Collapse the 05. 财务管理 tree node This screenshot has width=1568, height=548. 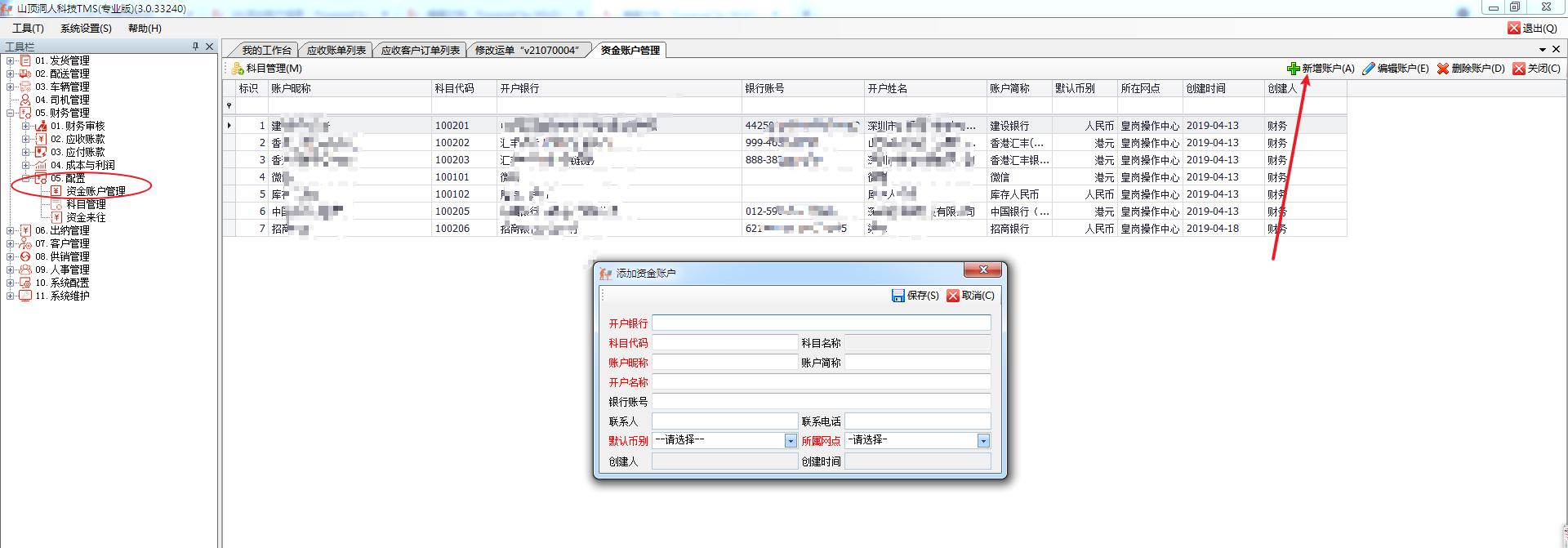pyautogui.click(x=10, y=113)
